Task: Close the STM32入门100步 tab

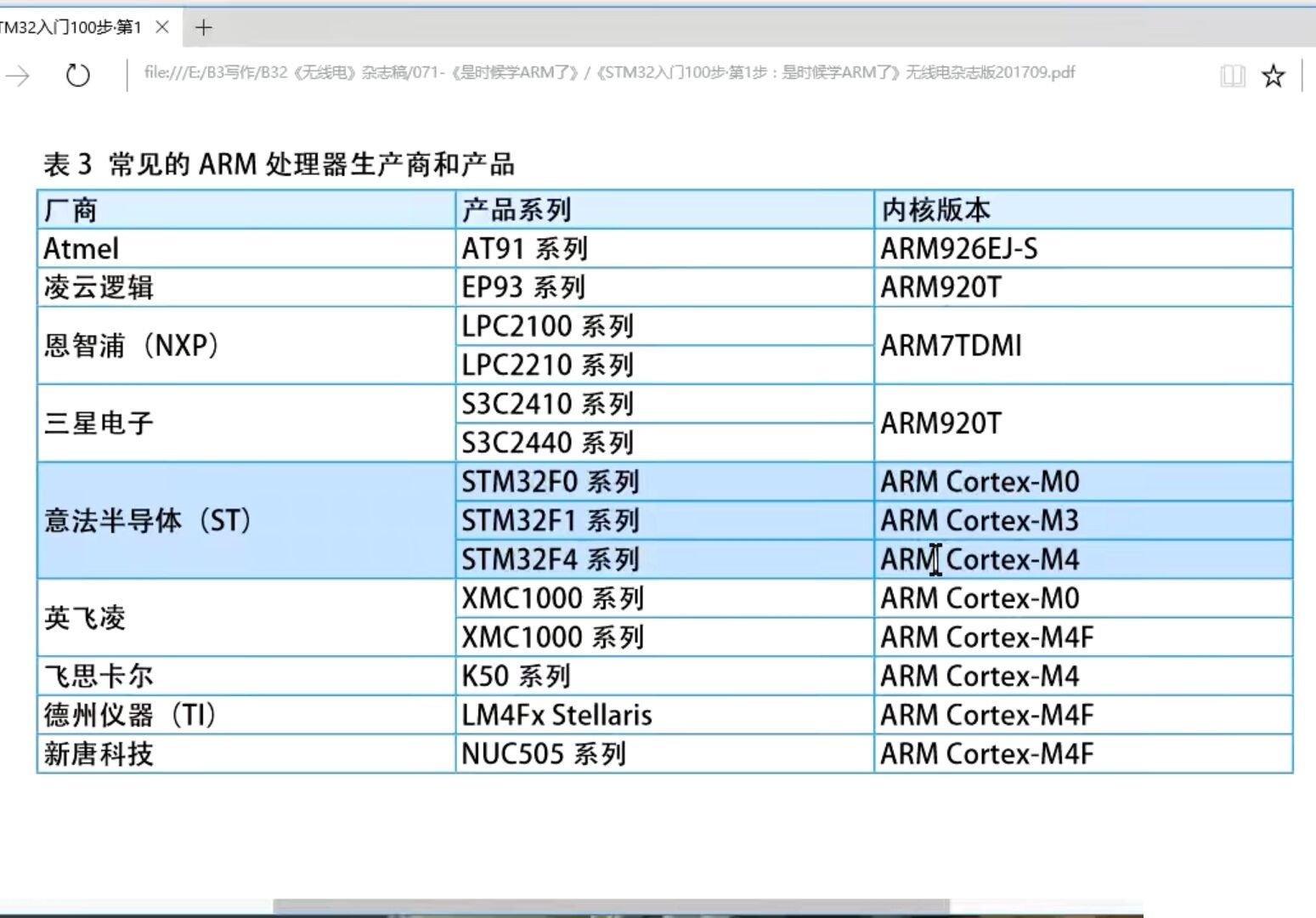Action: 162,27
